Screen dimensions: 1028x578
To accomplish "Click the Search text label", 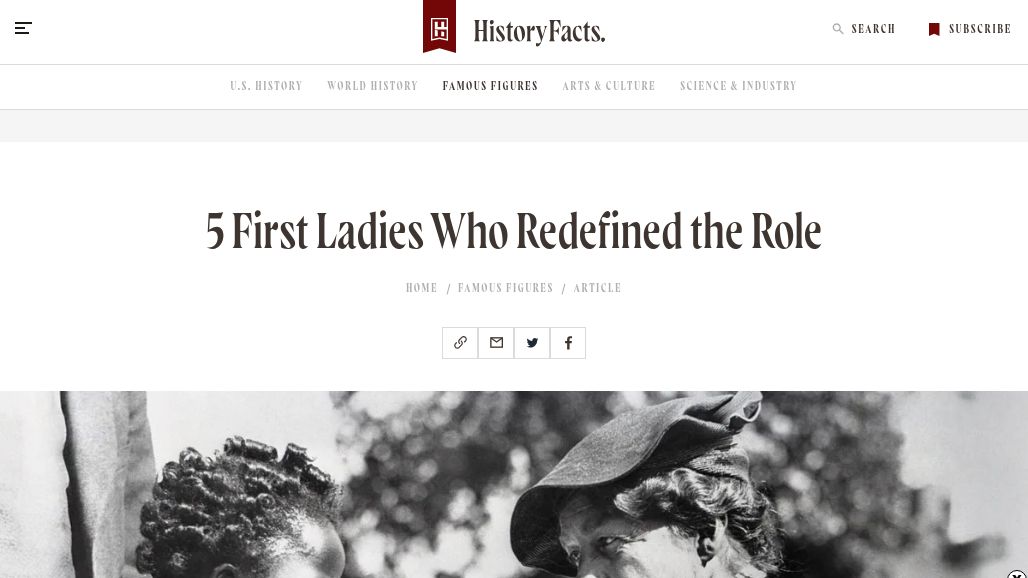I will pos(873,29).
